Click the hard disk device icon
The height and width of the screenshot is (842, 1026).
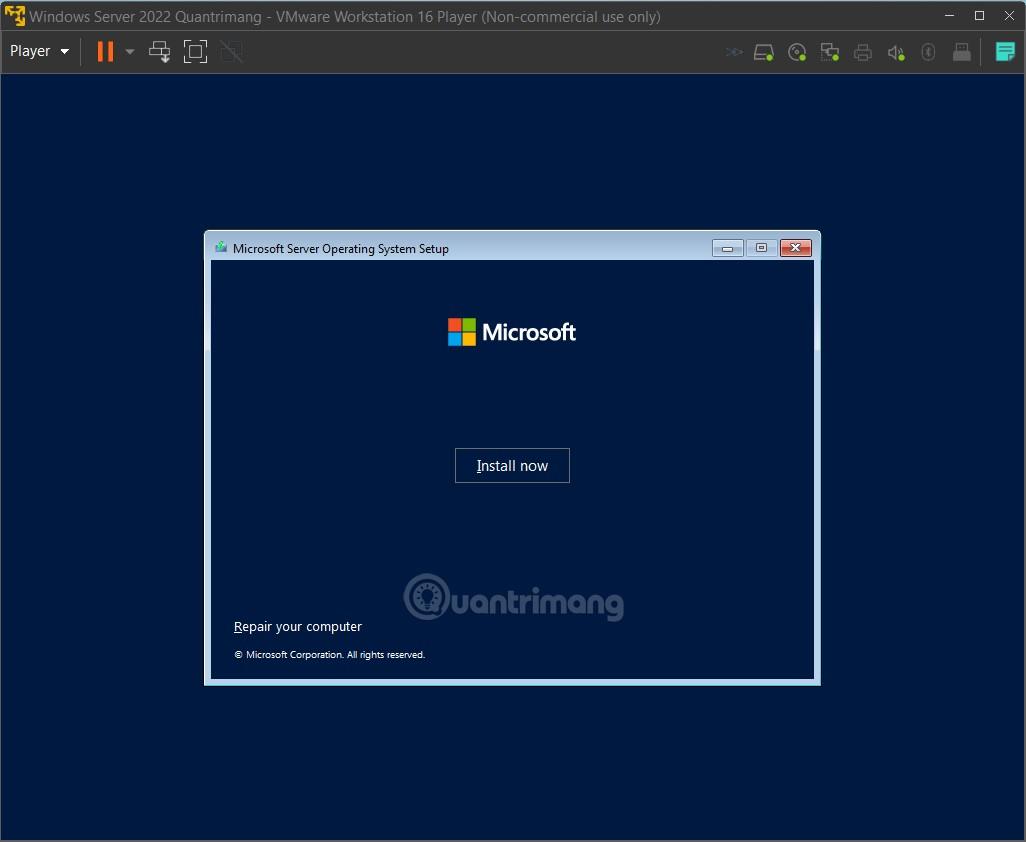pos(764,52)
